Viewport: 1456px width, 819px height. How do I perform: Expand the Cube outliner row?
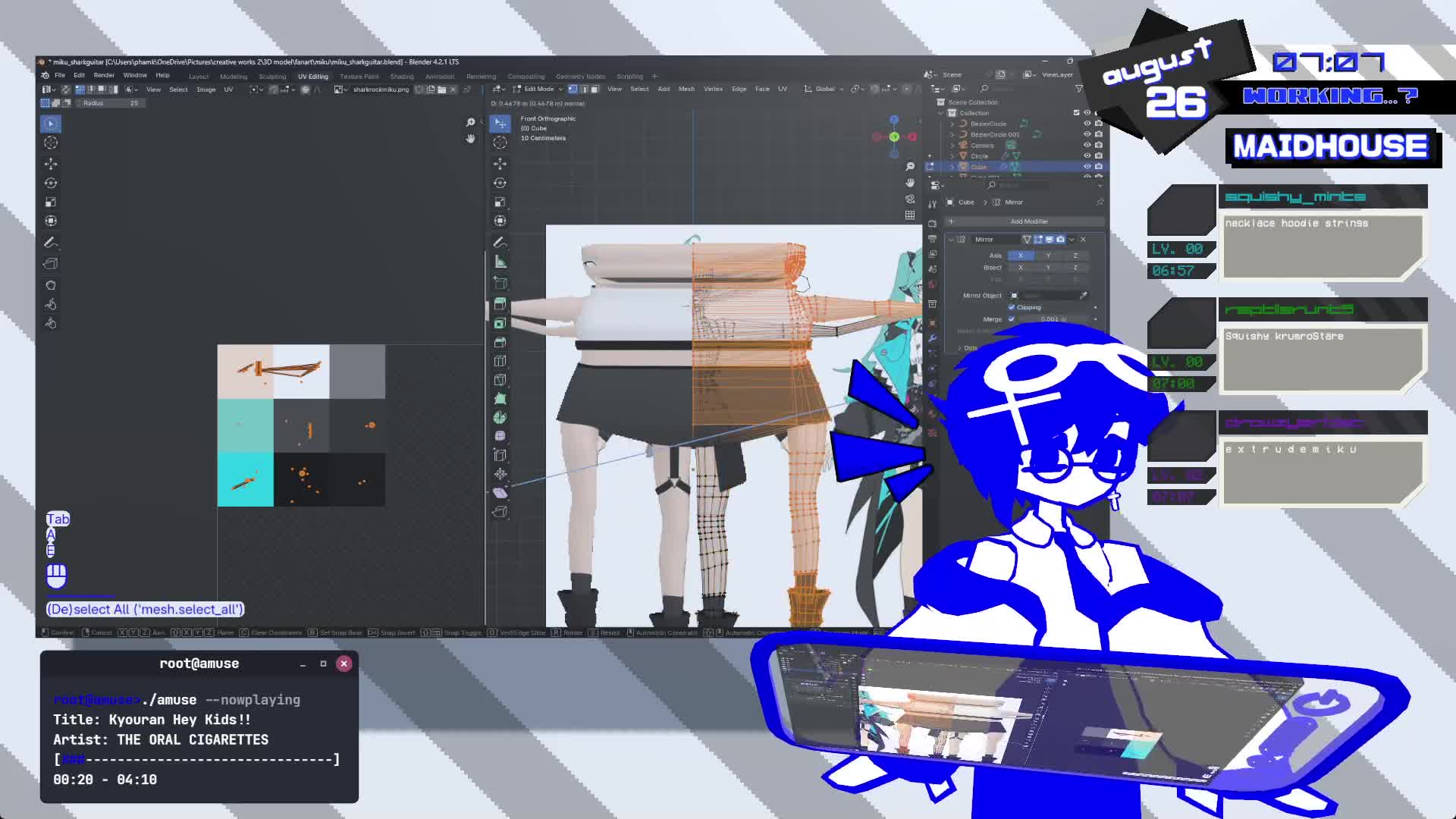click(x=952, y=166)
